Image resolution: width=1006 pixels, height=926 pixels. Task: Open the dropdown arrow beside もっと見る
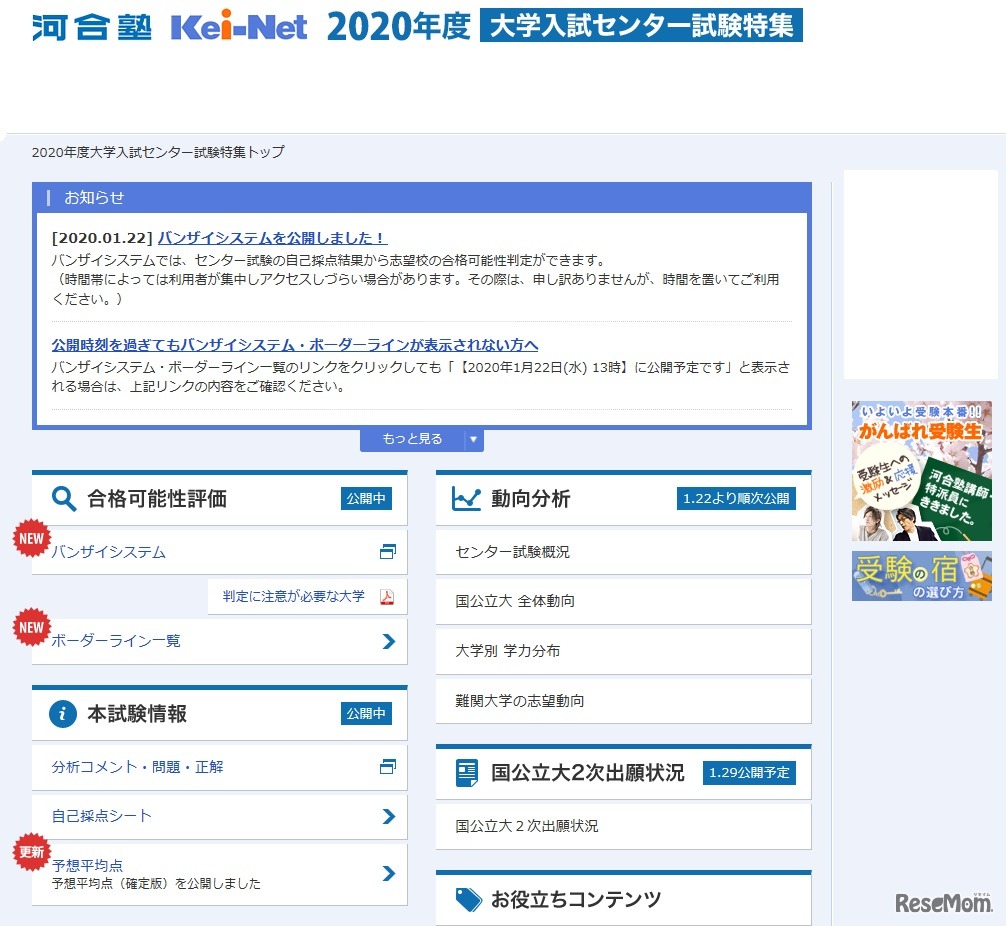click(x=473, y=439)
